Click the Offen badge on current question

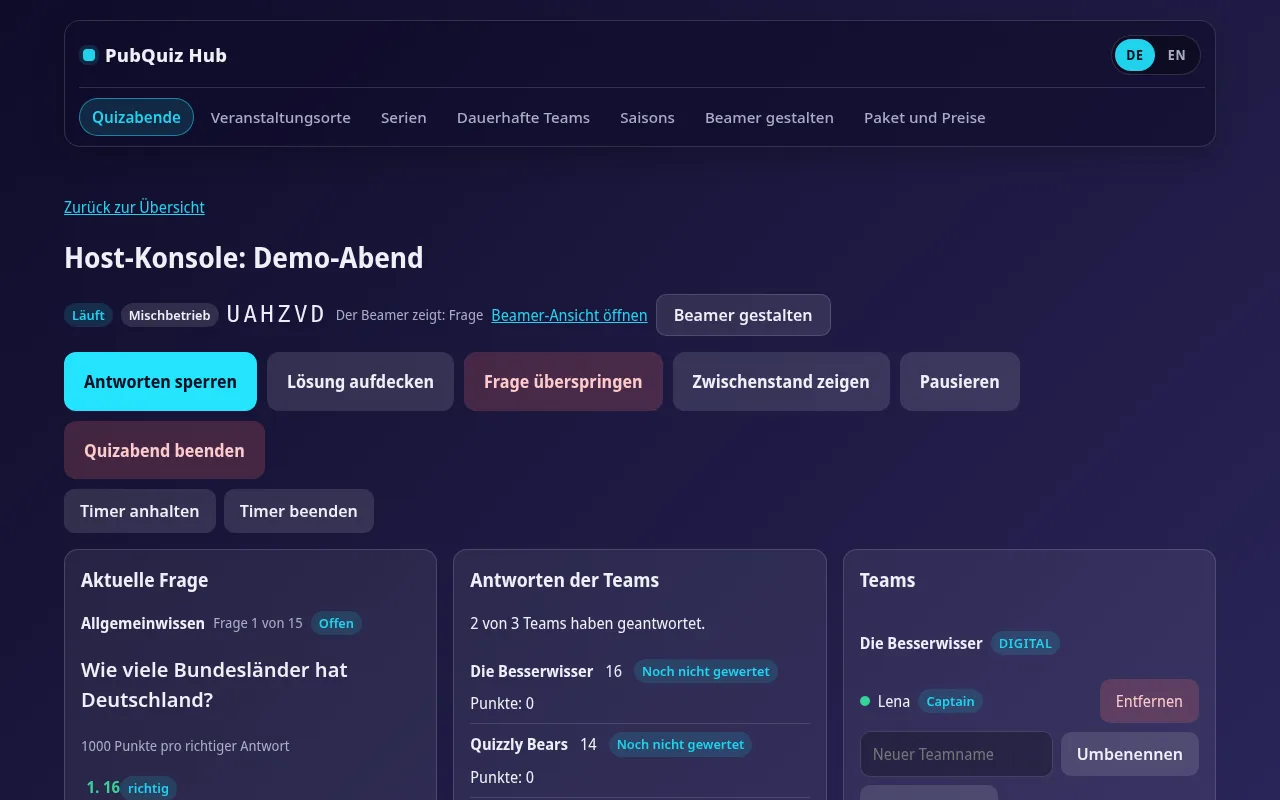(336, 623)
